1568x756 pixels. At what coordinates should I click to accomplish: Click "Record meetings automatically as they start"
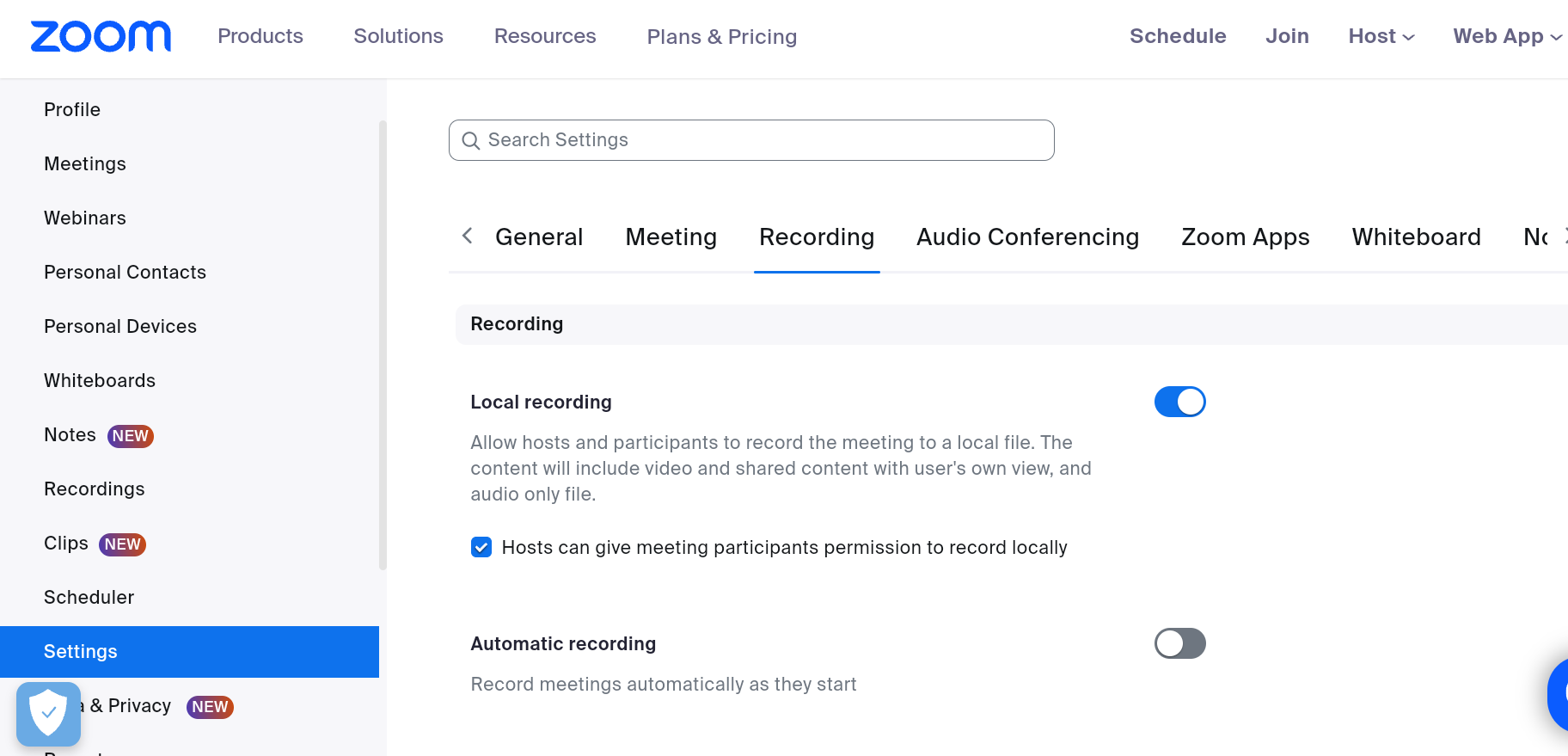664,684
